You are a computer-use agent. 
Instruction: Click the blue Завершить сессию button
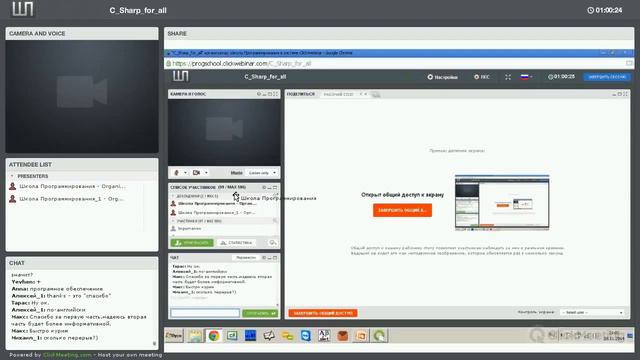607,77
